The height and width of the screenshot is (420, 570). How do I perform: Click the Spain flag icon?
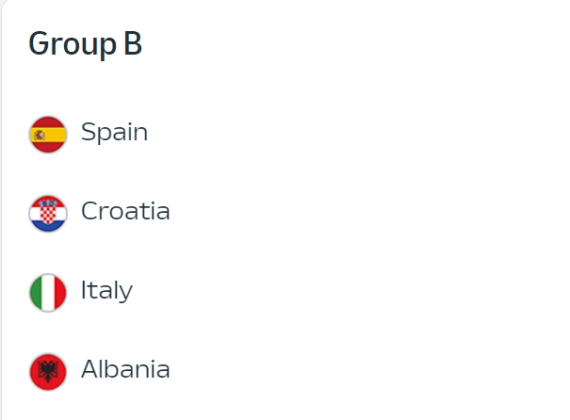[x=48, y=135]
